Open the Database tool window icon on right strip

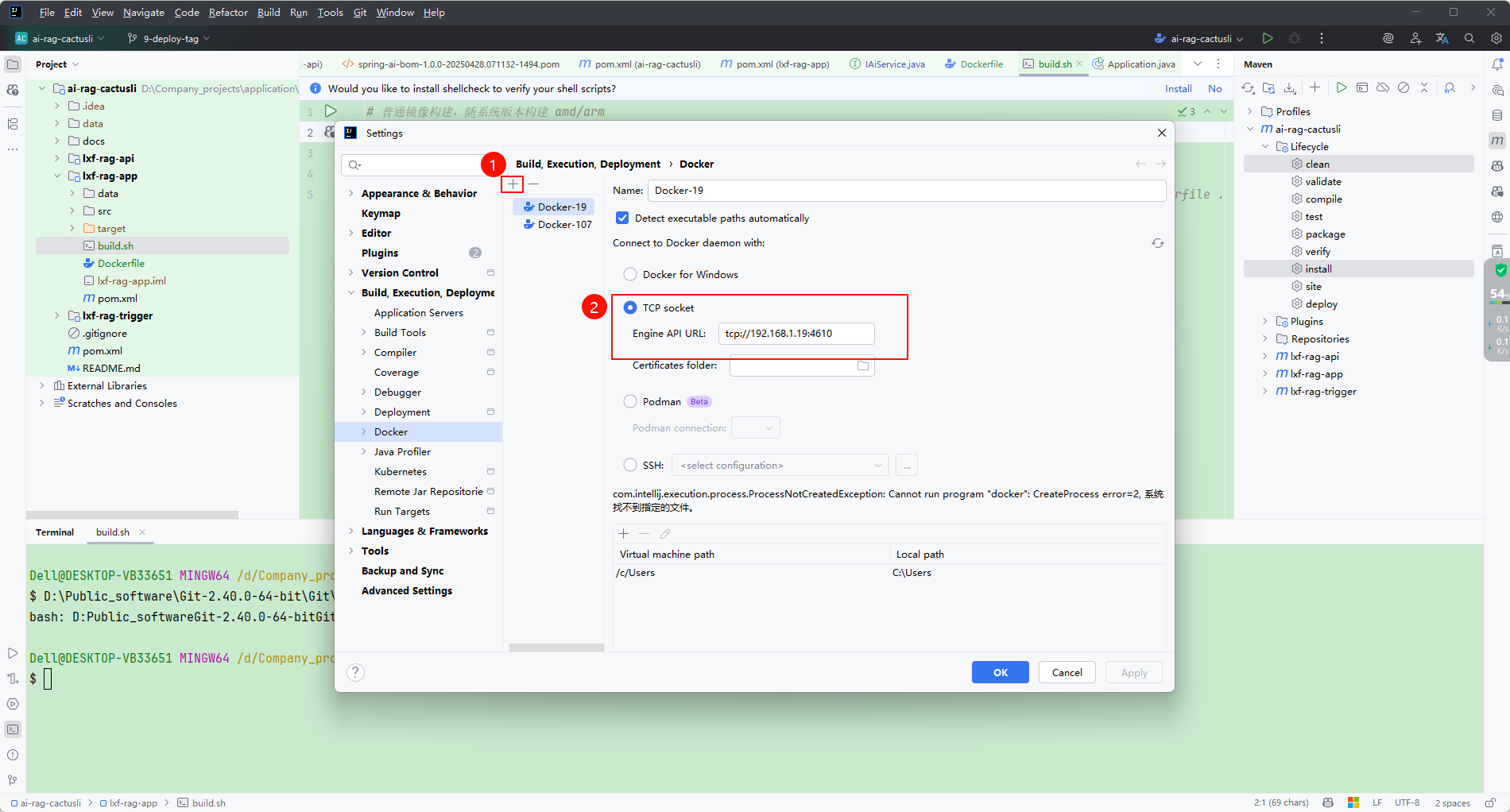tap(1497, 115)
